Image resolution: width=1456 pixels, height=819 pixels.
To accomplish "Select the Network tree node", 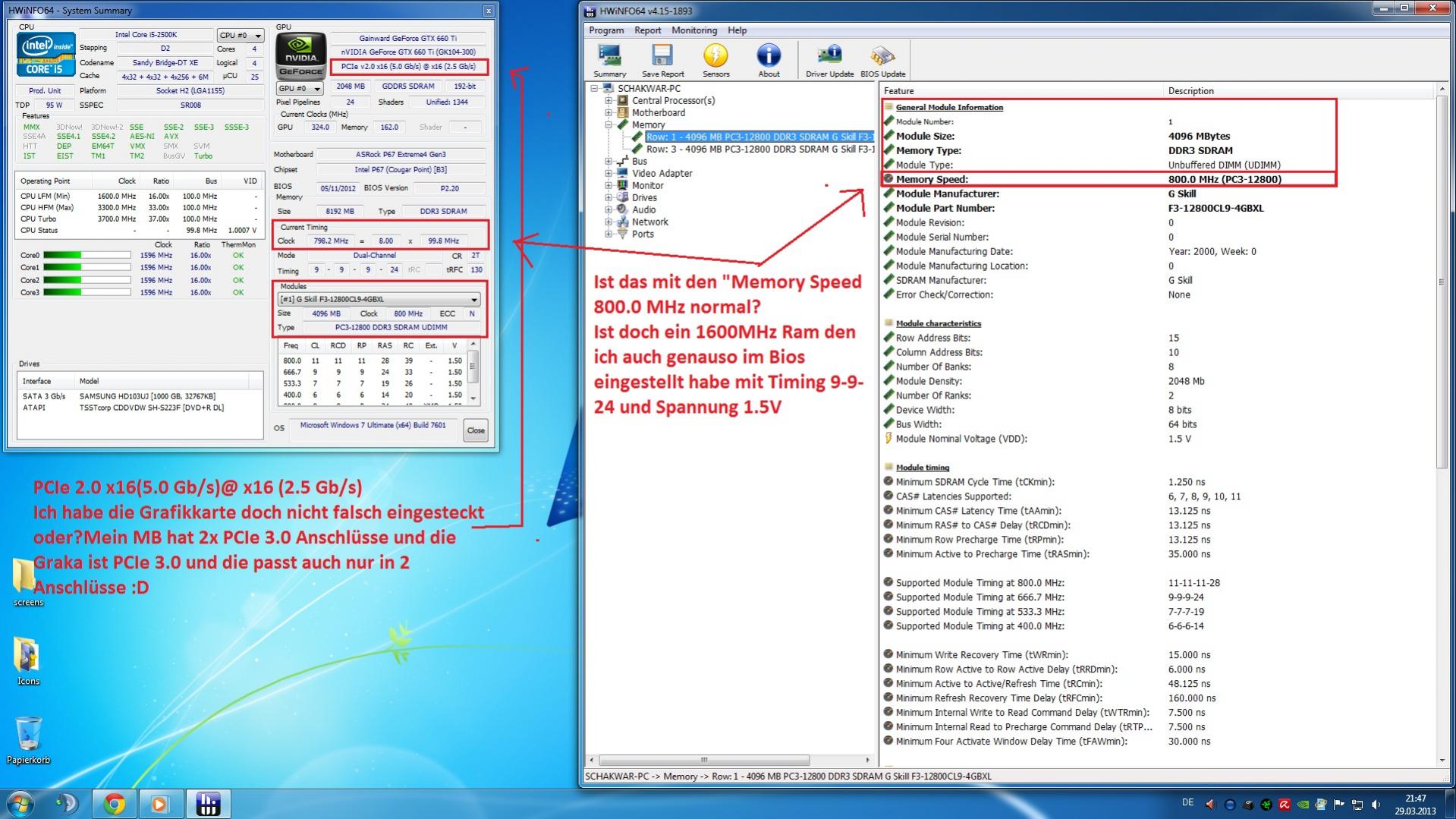I will (650, 222).
